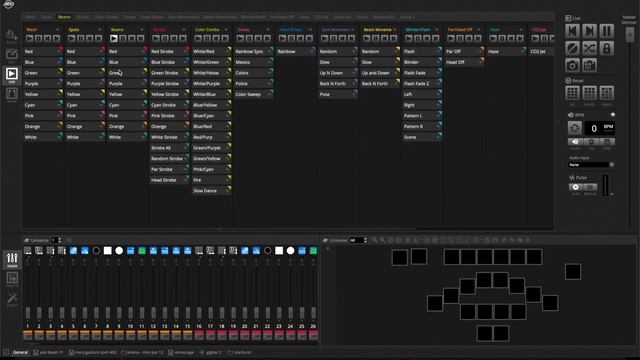Screen dimensions: 640x360
Task: Select the highlighted Beams tab
Action: tap(64, 17)
